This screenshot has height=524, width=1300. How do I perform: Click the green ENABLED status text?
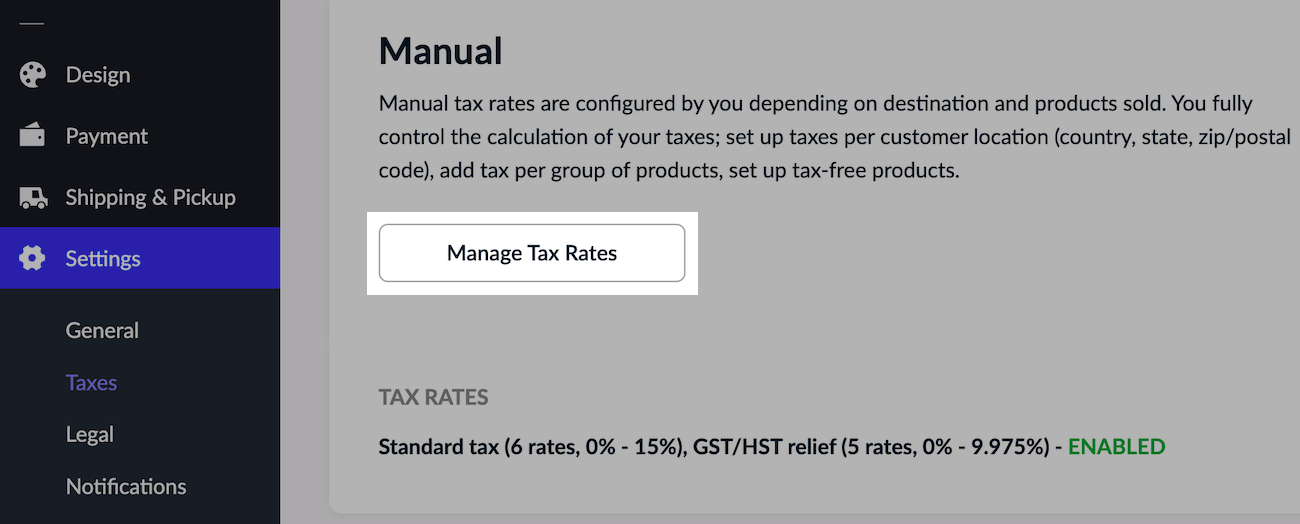click(1116, 447)
